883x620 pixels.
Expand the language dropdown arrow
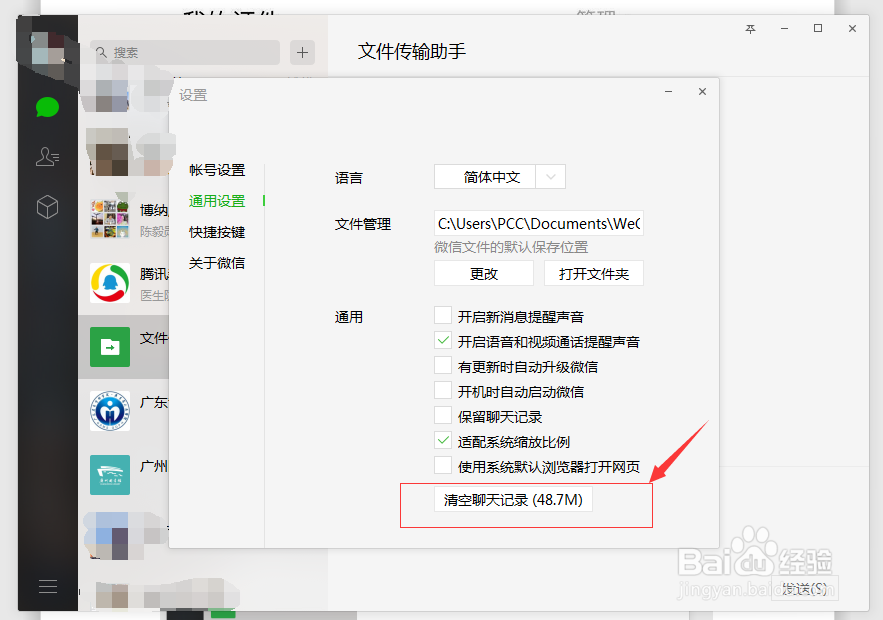[551, 177]
